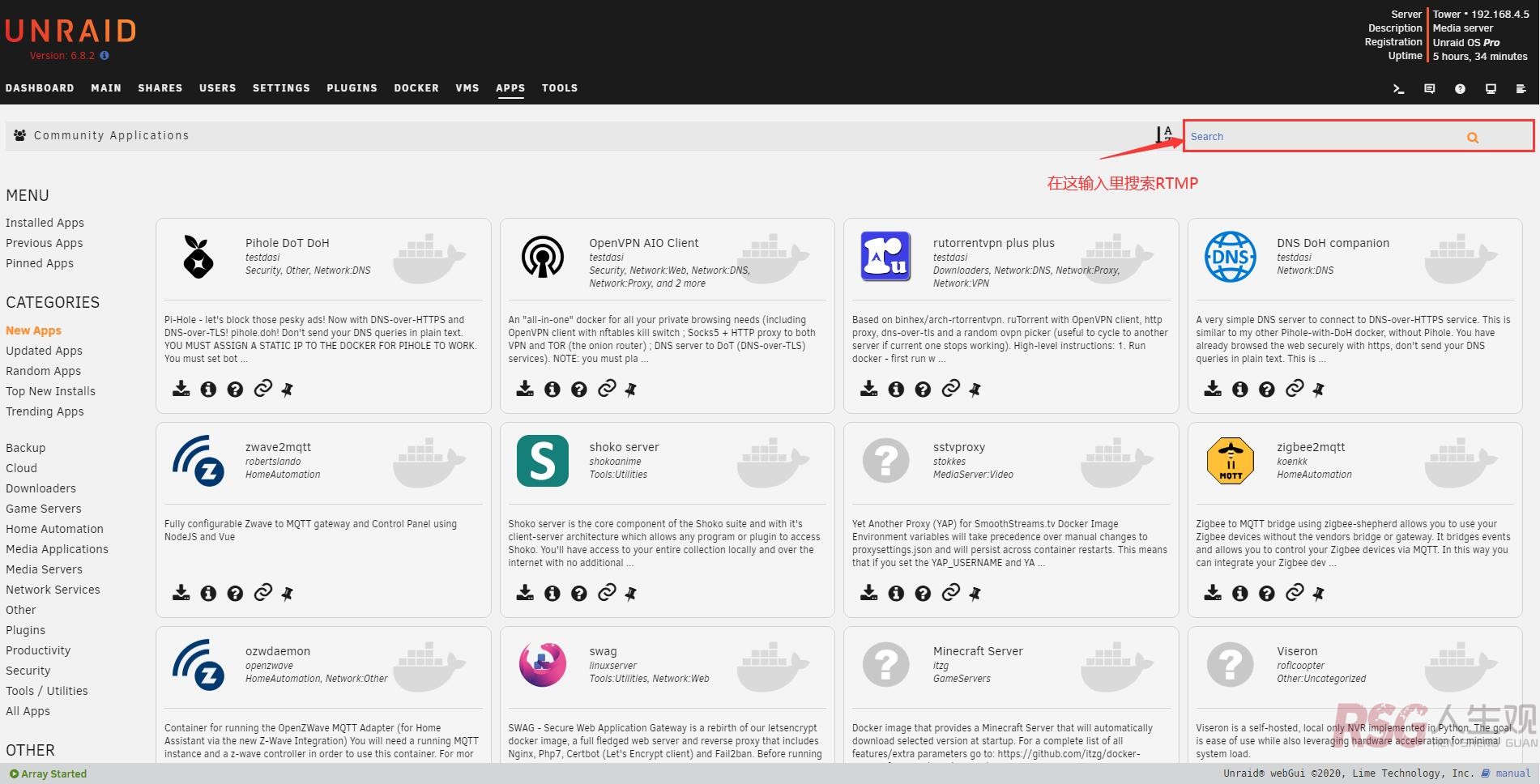
Task: Click the shoko server app logo
Action: [543, 460]
